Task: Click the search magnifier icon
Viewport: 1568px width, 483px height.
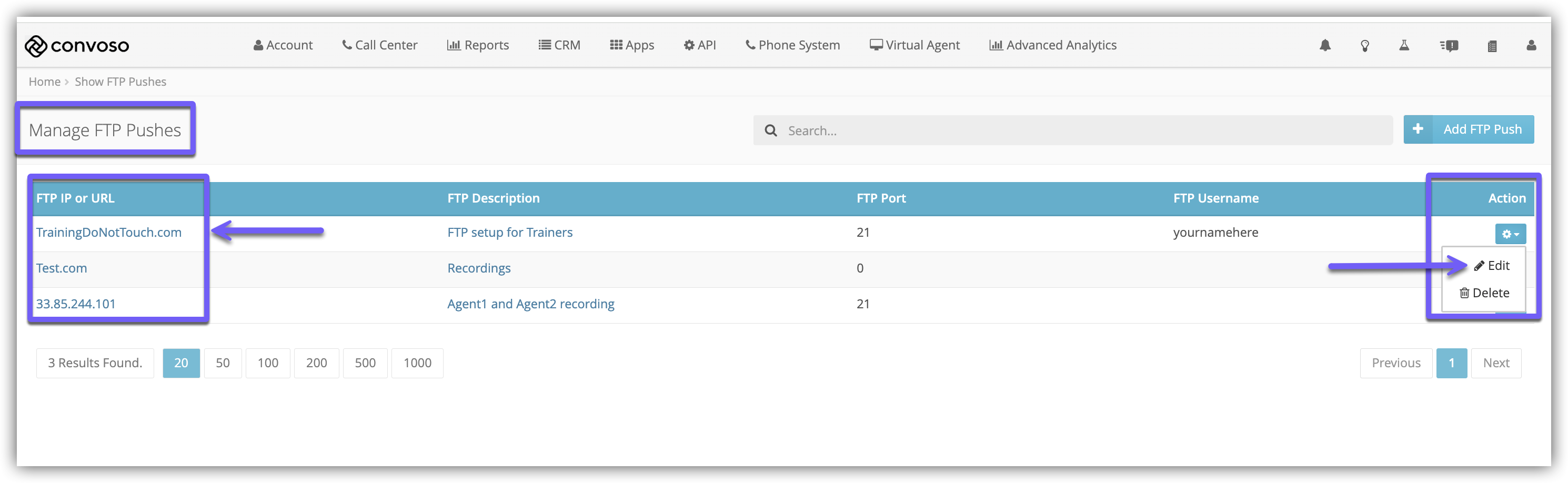Action: pyautogui.click(x=771, y=131)
